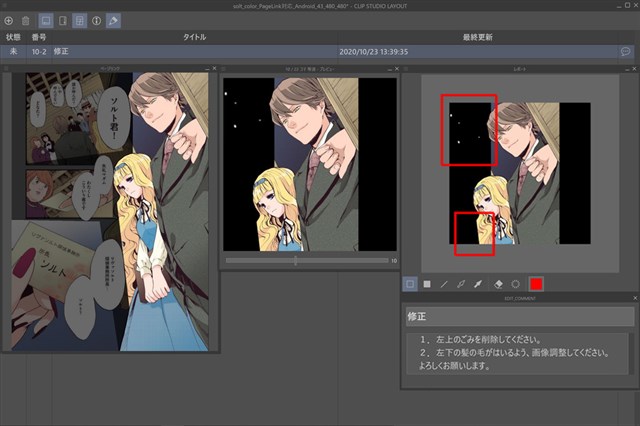
Task: Open the information circle icon
Action: click(x=96, y=20)
